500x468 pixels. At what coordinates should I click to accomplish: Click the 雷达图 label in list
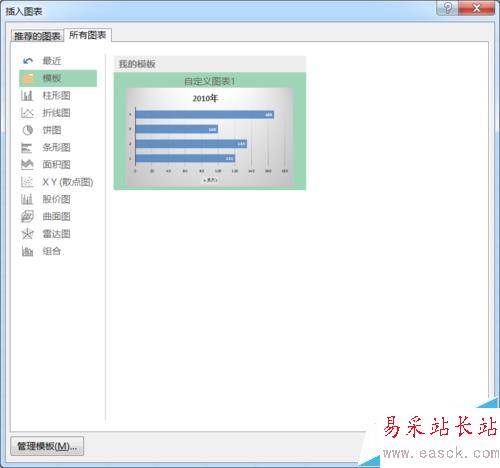tap(56, 234)
